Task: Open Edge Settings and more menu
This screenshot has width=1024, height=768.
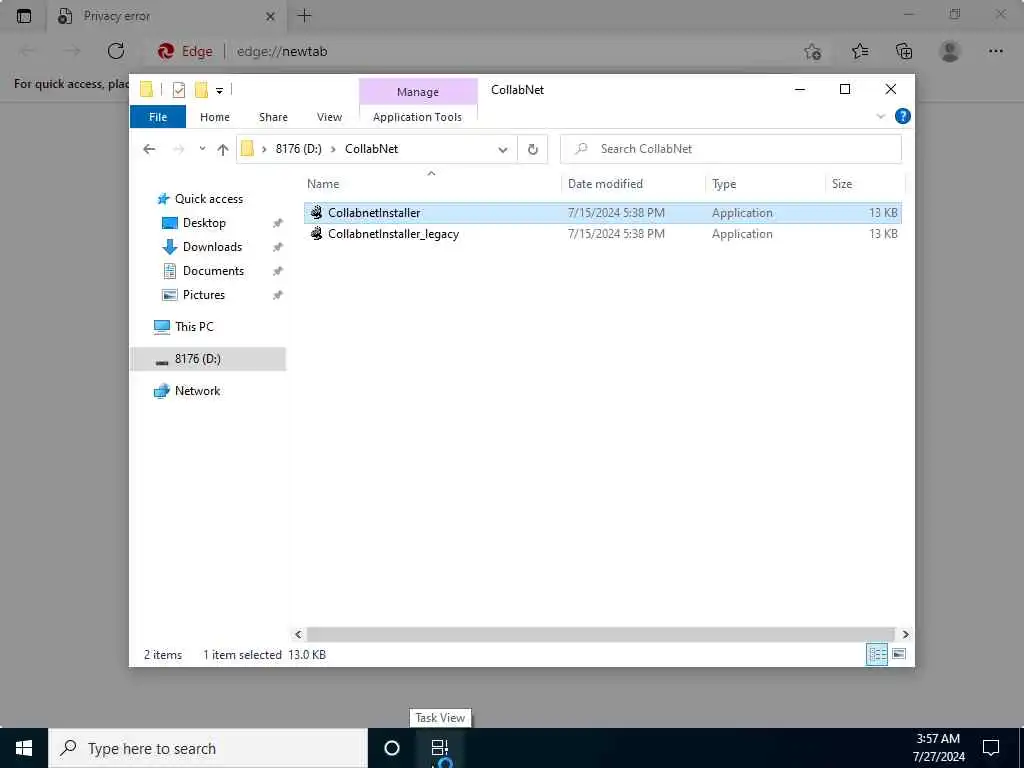Action: click(995, 51)
